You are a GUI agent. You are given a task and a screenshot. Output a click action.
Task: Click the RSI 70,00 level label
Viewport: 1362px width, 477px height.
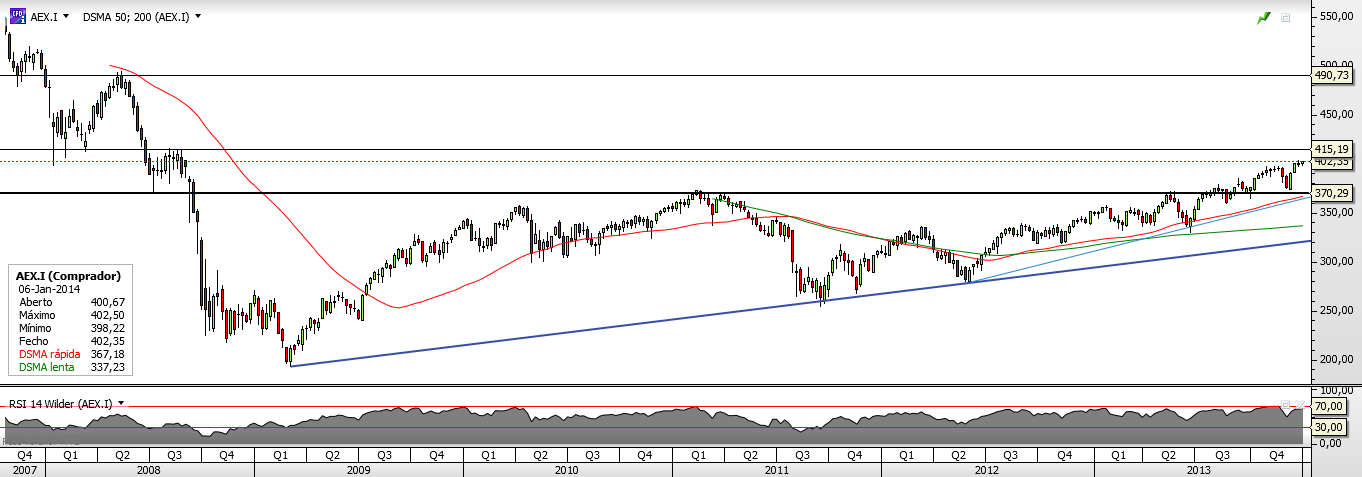click(1329, 407)
